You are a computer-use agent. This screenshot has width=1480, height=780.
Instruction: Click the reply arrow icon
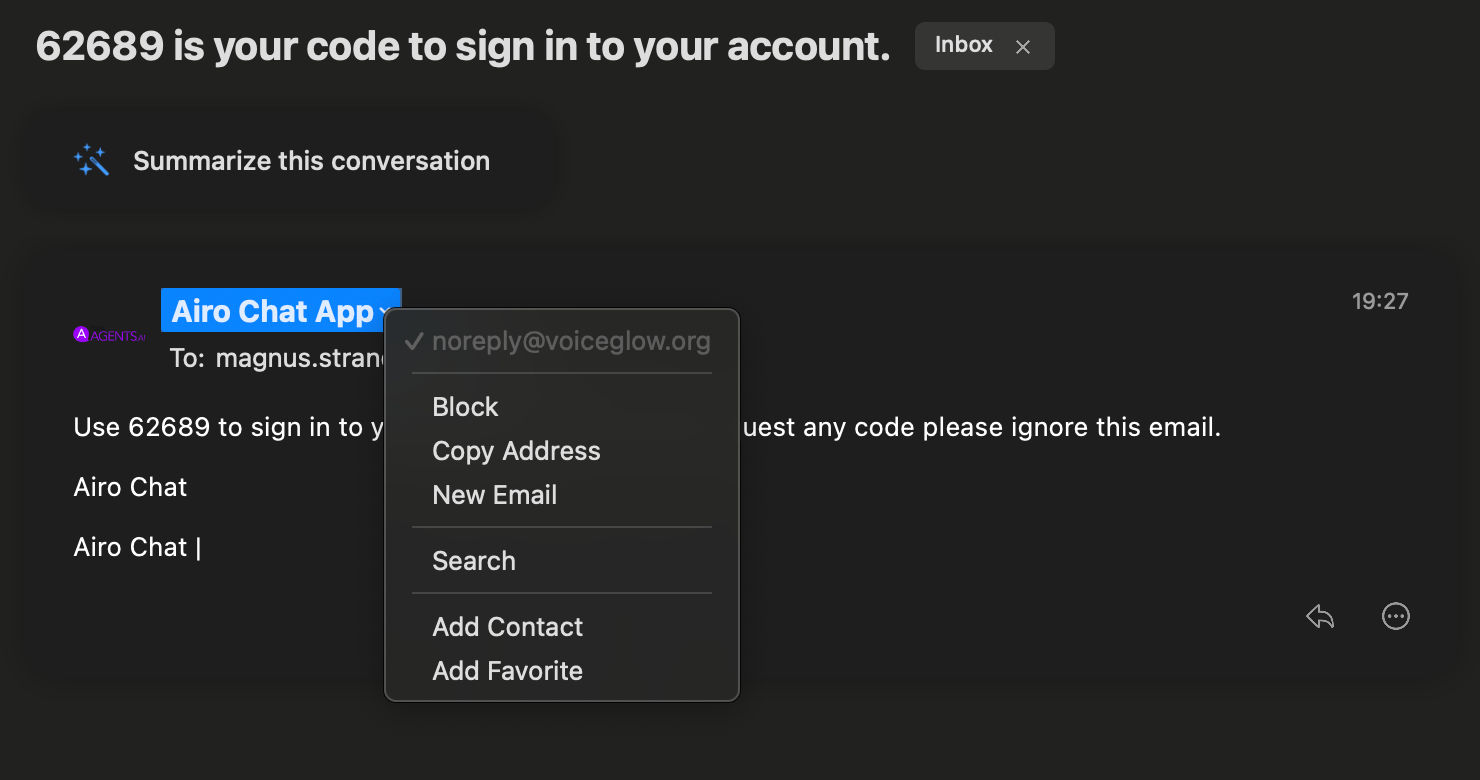coord(1320,617)
